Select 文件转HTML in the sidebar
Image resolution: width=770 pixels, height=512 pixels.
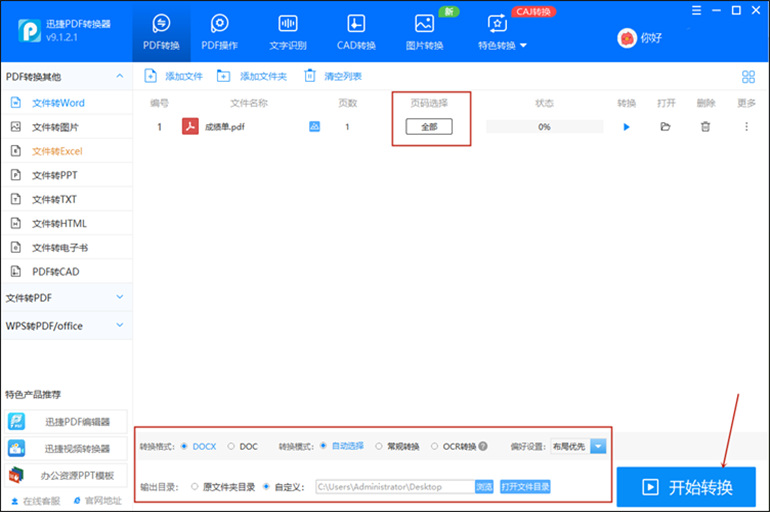(66, 223)
